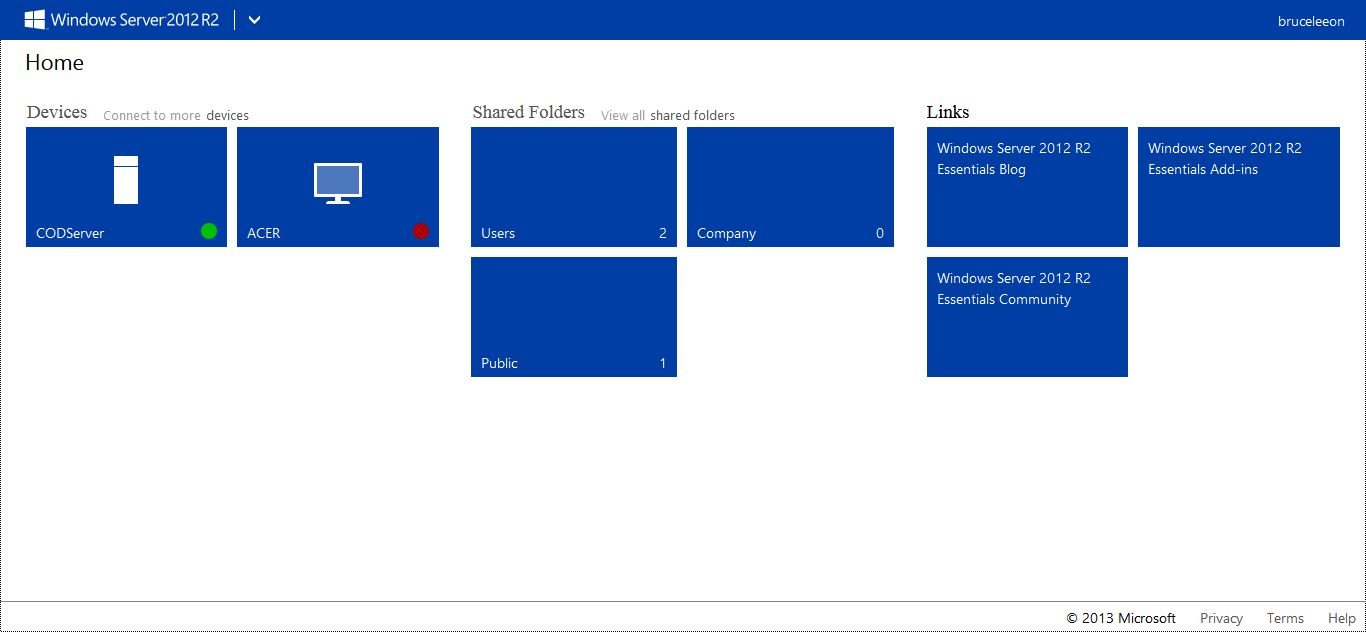Expand the dropdown chevron beside Windows Server 2012 R2
1366x632 pixels.
pos(254,20)
